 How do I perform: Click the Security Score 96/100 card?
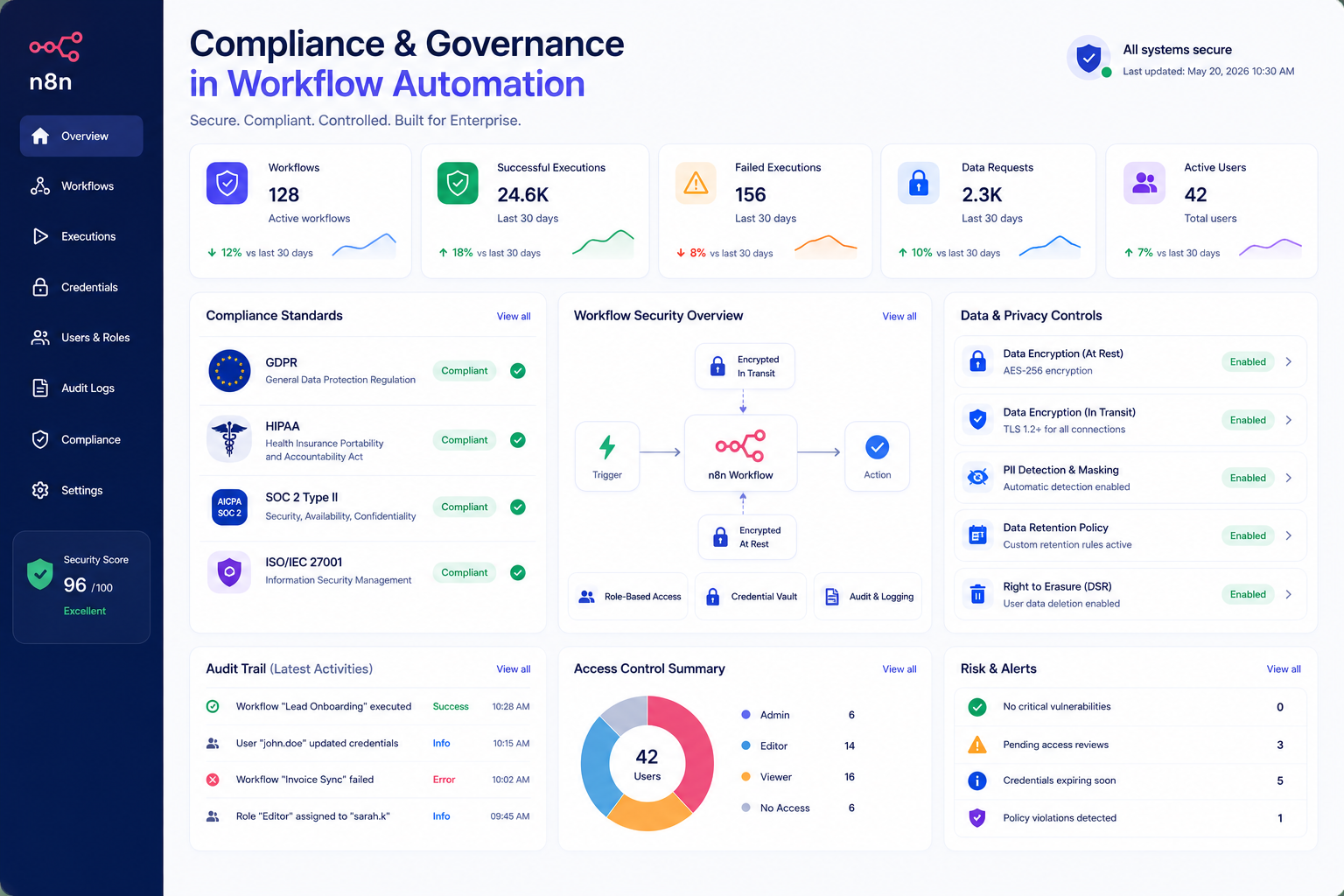[x=81, y=587]
